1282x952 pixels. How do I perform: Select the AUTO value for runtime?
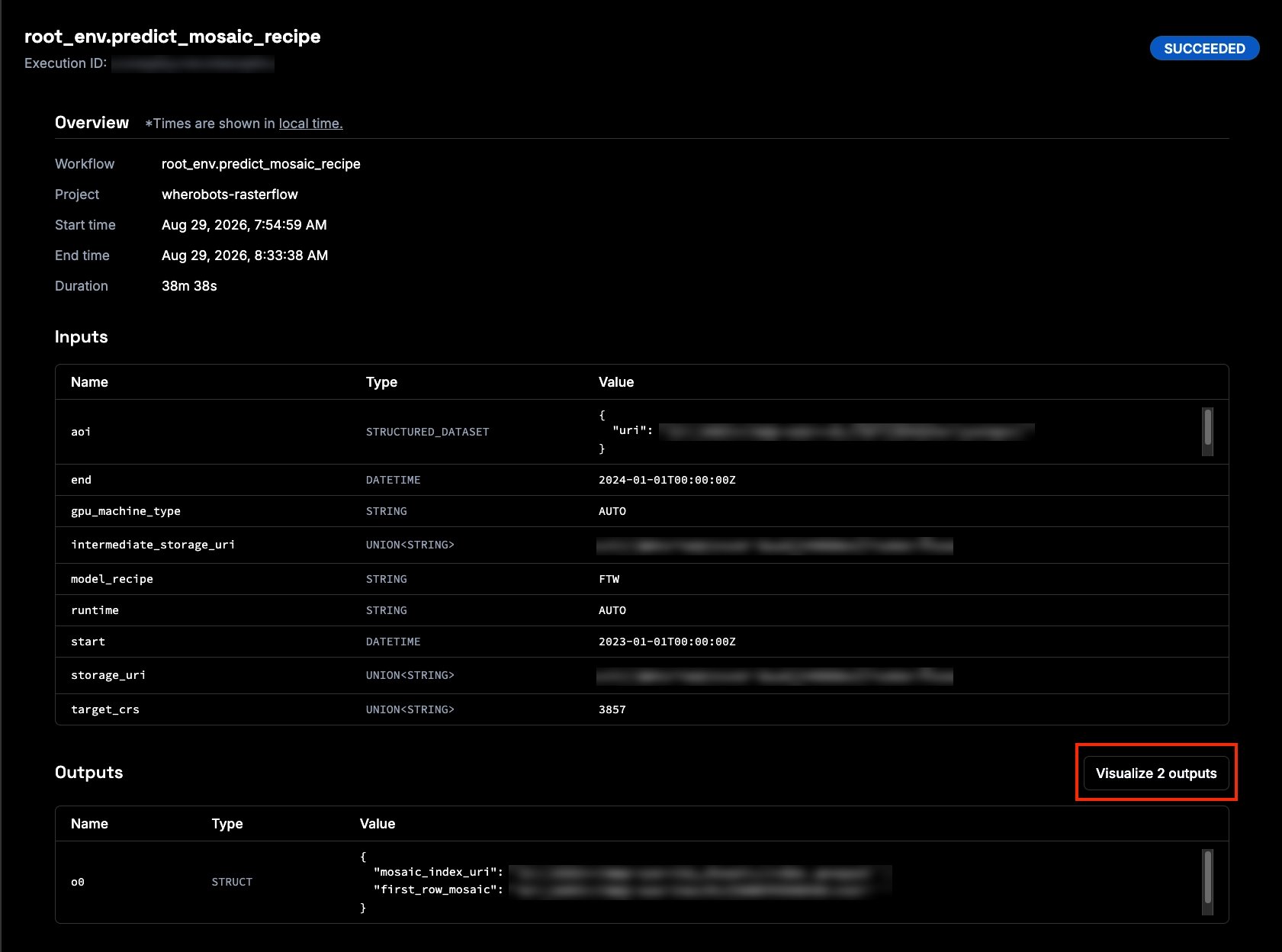(612, 610)
